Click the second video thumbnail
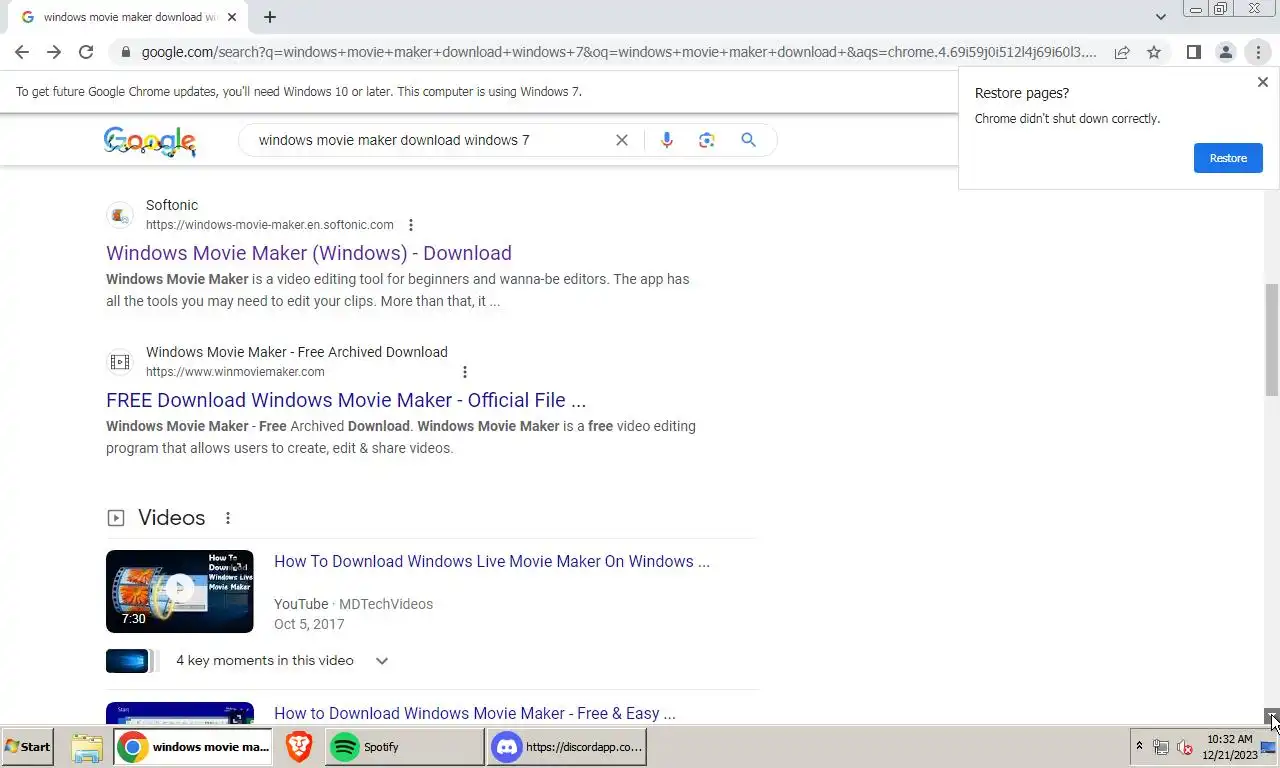1280x768 pixels. tap(180, 713)
